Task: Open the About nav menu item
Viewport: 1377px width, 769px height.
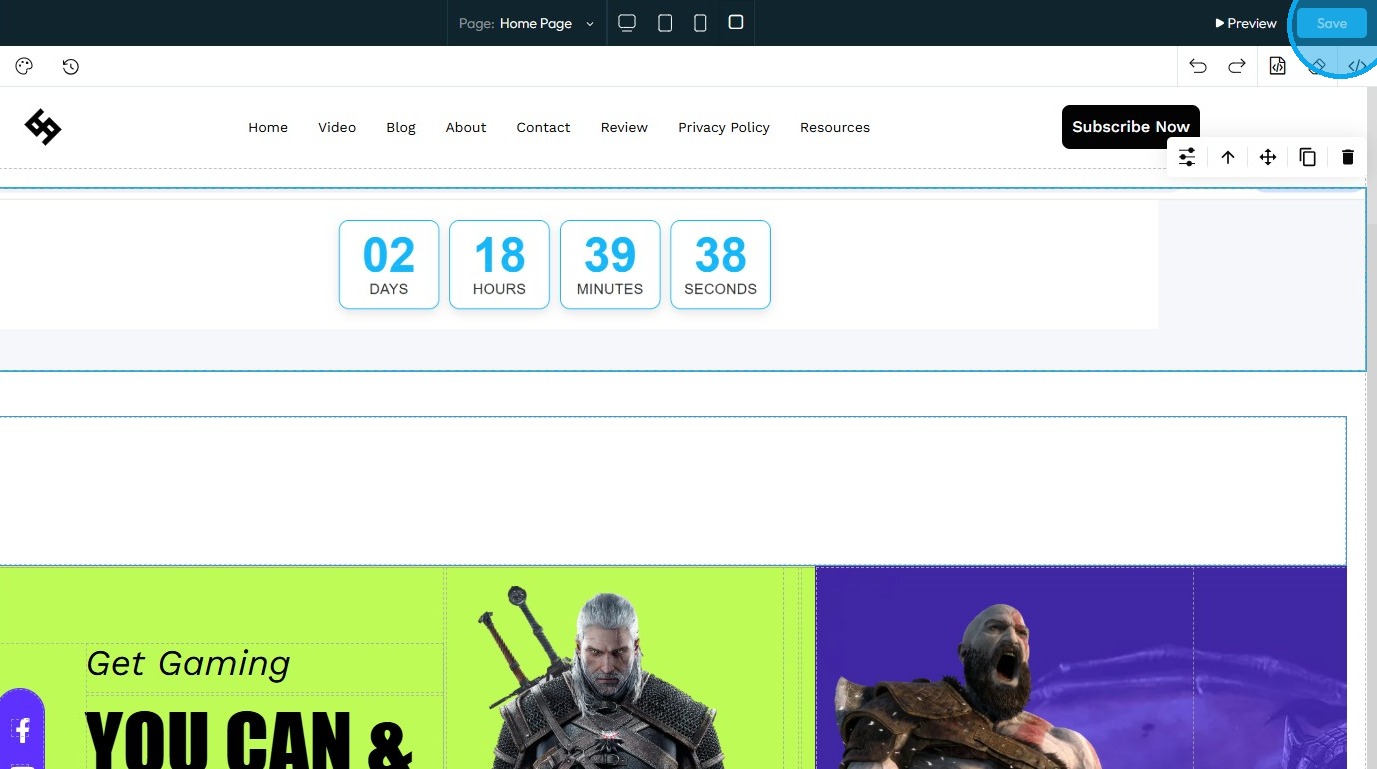Action: click(x=466, y=127)
